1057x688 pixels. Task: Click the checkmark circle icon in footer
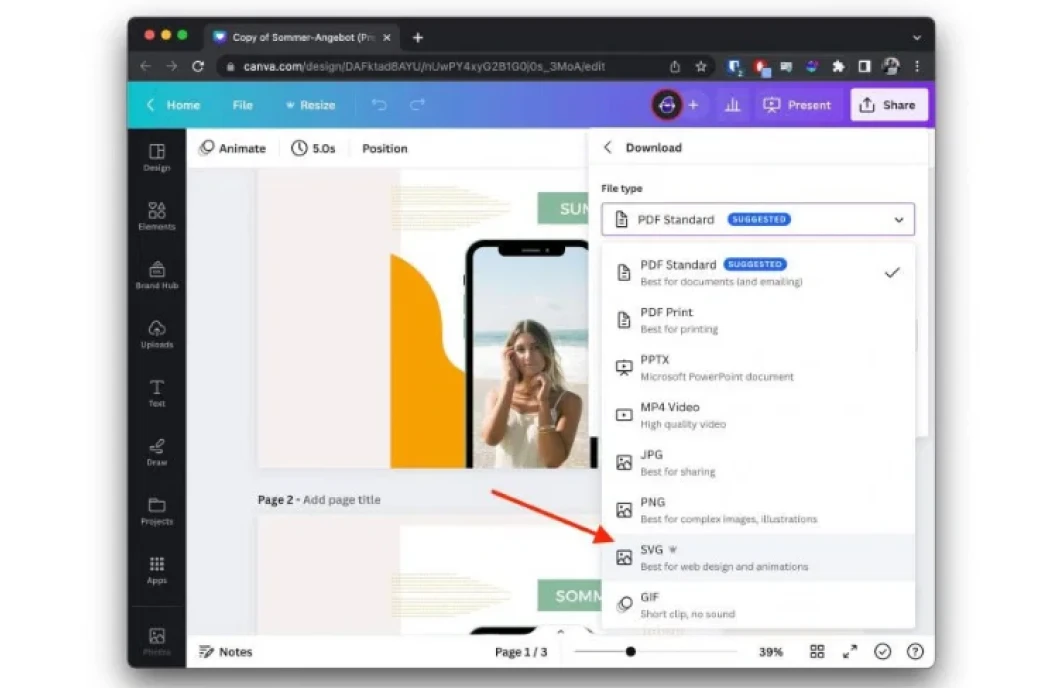(x=882, y=652)
